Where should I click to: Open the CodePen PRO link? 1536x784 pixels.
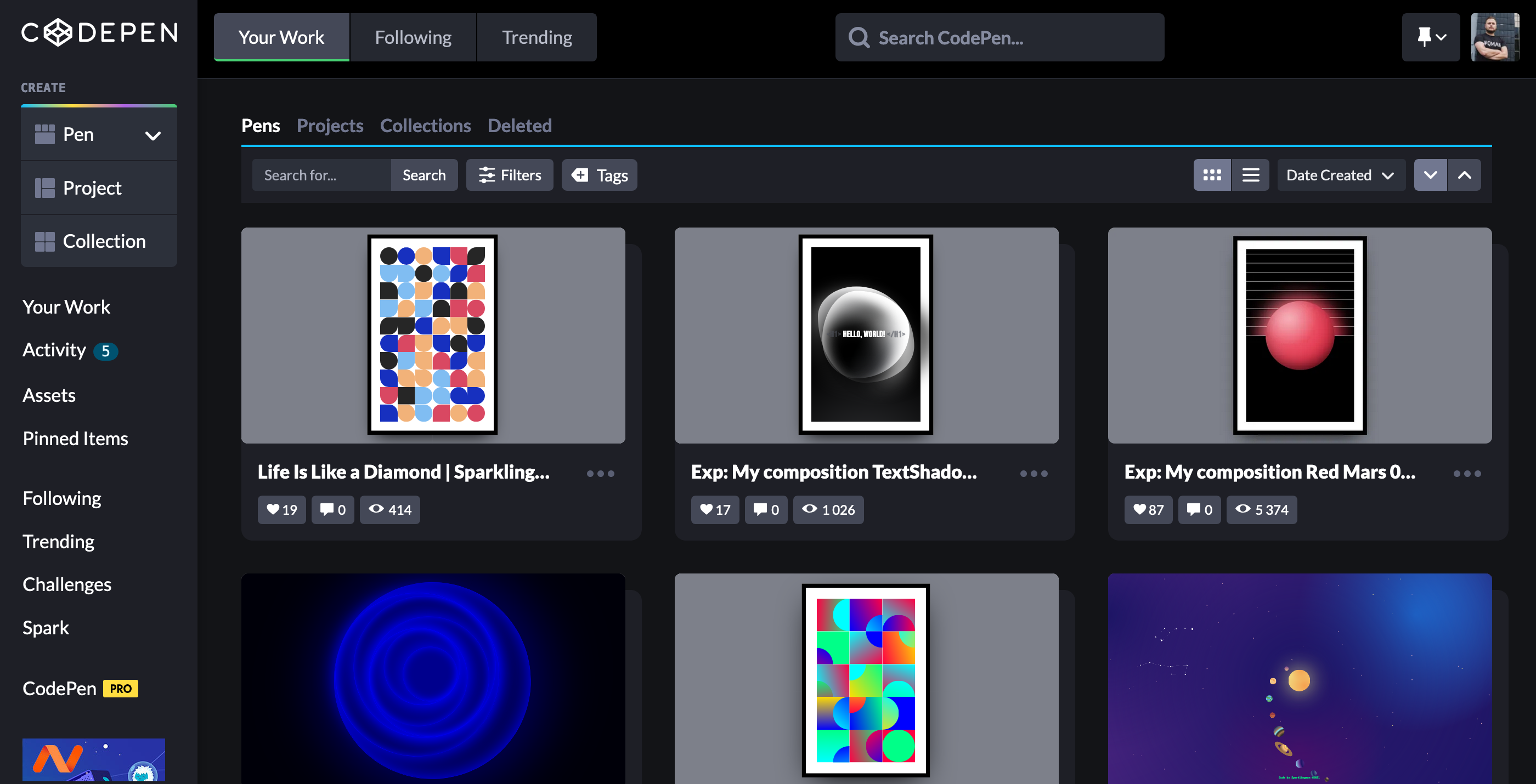[81, 688]
